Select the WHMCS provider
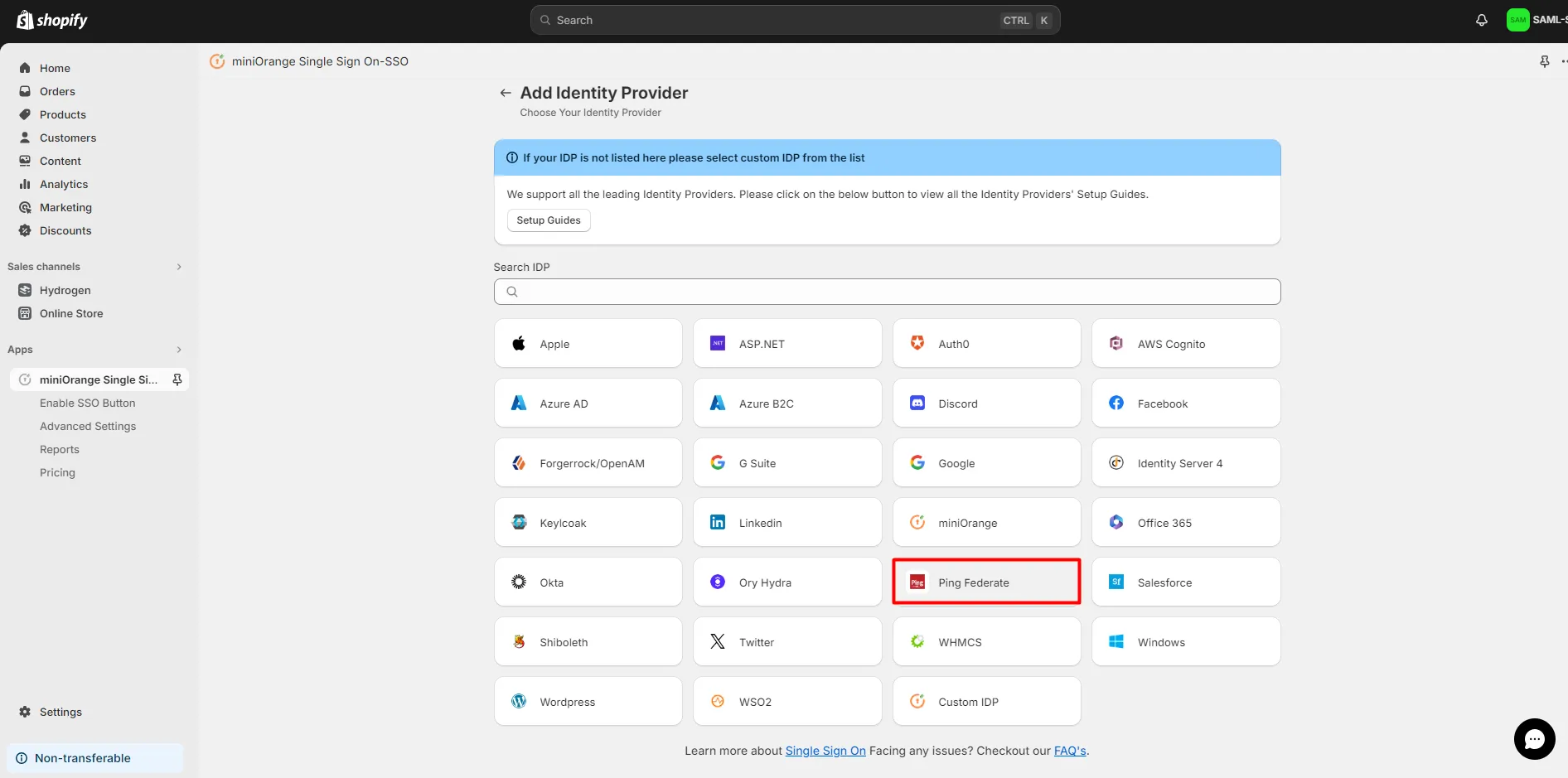The height and width of the screenshot is (778, 1568). 987,642
